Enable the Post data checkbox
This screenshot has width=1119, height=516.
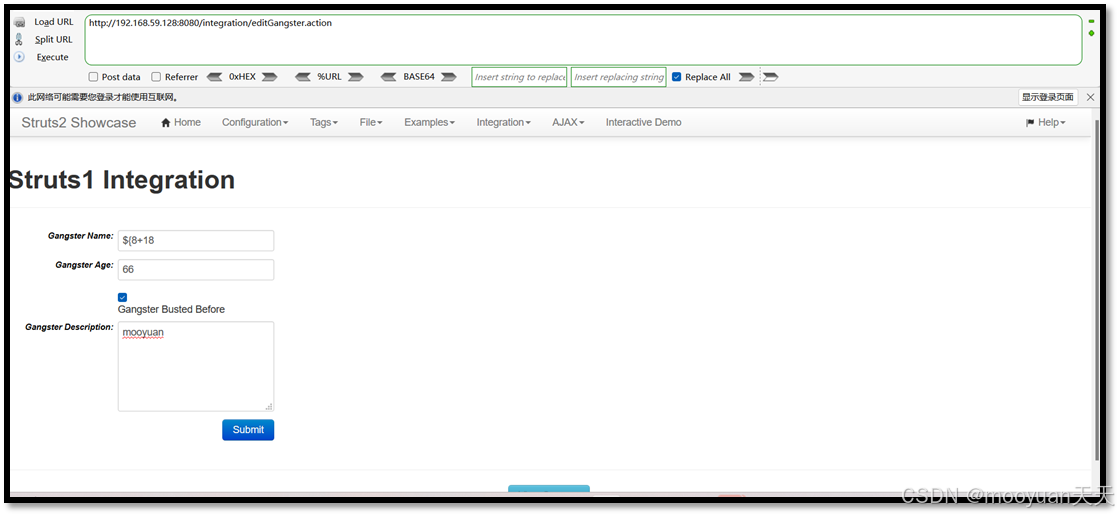tap(93, 77)
